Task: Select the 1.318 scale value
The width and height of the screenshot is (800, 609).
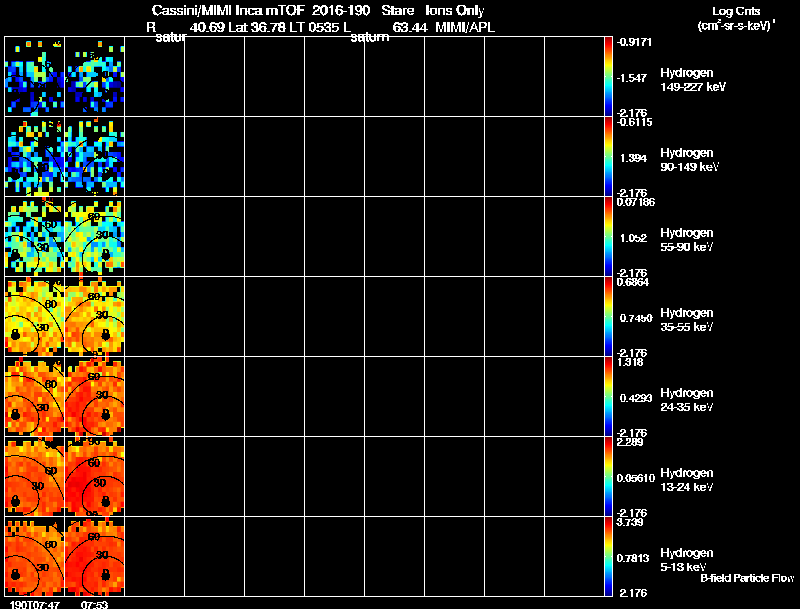Action: tap(630, 362)
